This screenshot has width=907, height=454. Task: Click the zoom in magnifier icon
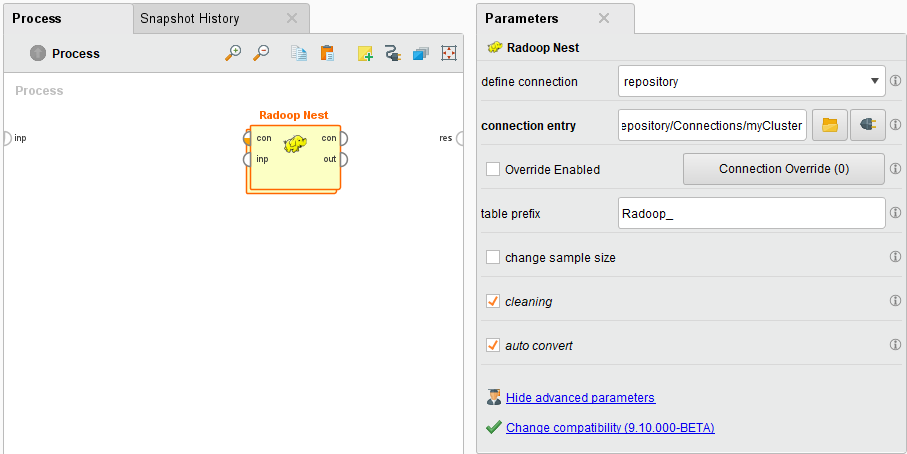pyautogui.click(x=233, y=53)
